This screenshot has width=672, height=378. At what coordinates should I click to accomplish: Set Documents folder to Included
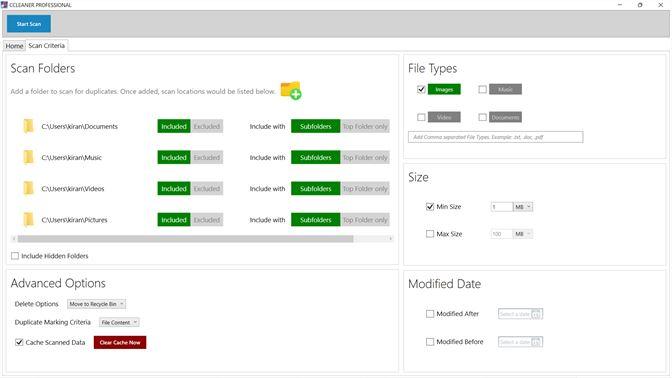[174, 126]
